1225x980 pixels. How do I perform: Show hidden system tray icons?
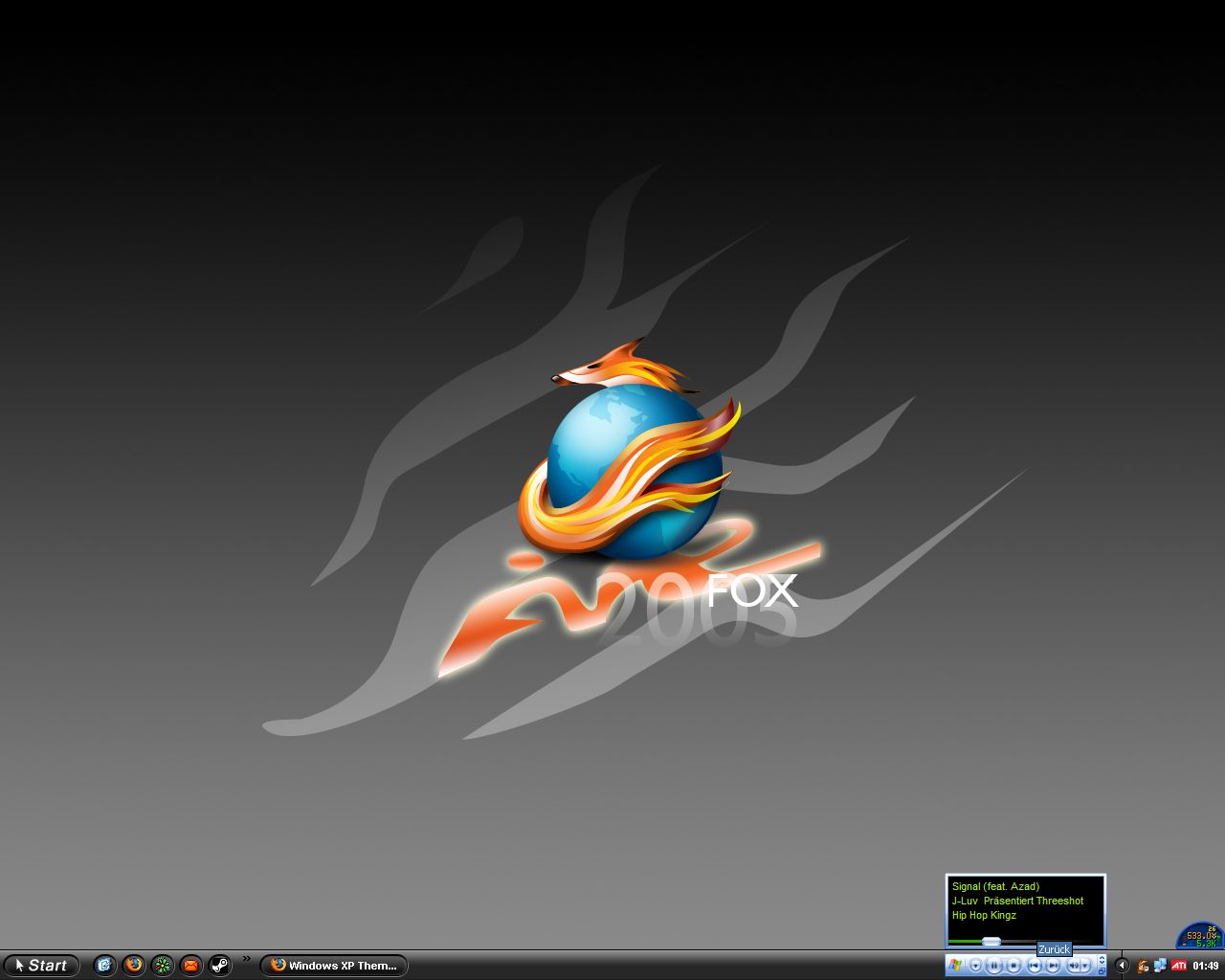[x=1123, y=966]
